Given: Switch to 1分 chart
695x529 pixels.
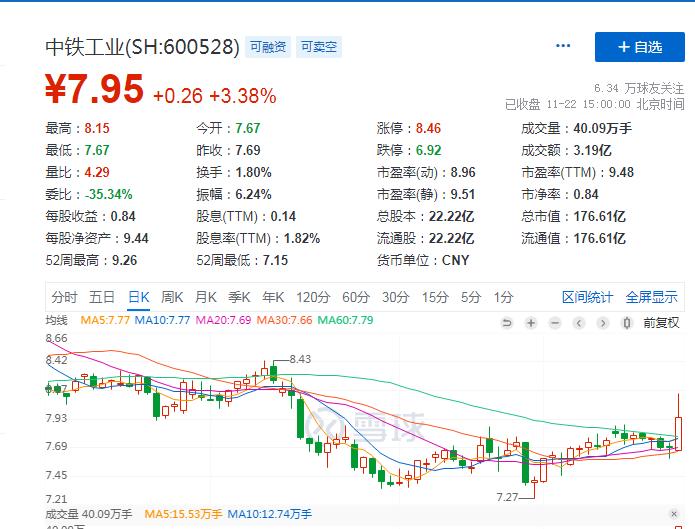Looking at the screenshot, I should (504, 297).
